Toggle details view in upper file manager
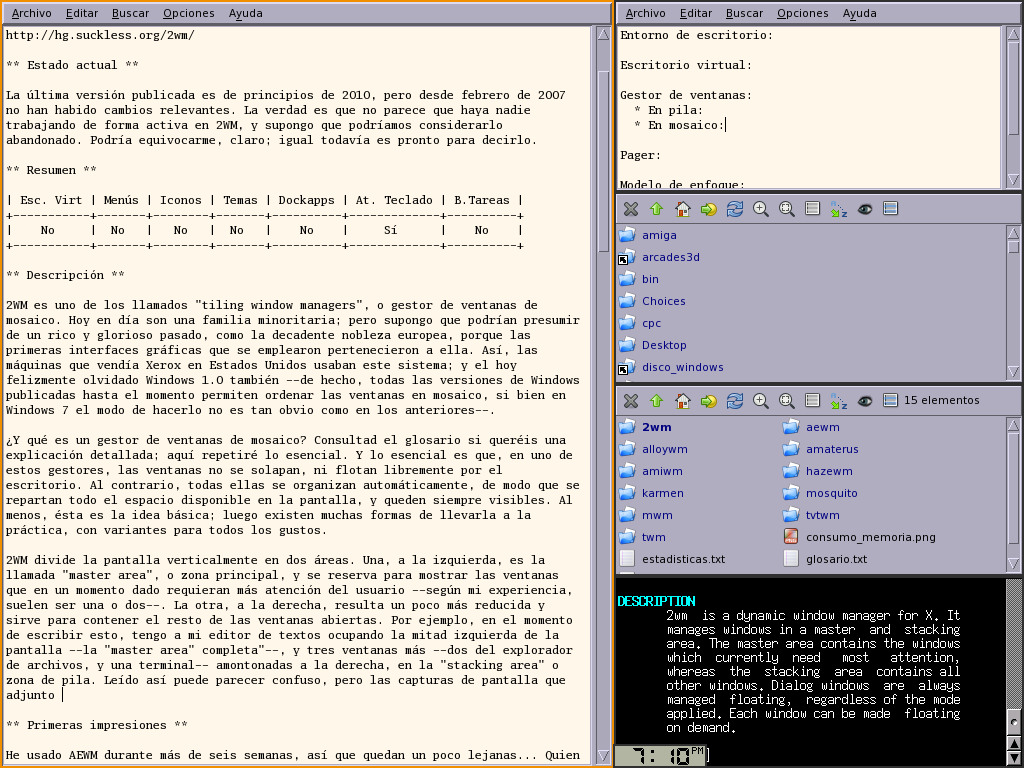Image resolution: width=1024 pixels, height=768 pixels. pyautogui.click(x=812, y=209)
